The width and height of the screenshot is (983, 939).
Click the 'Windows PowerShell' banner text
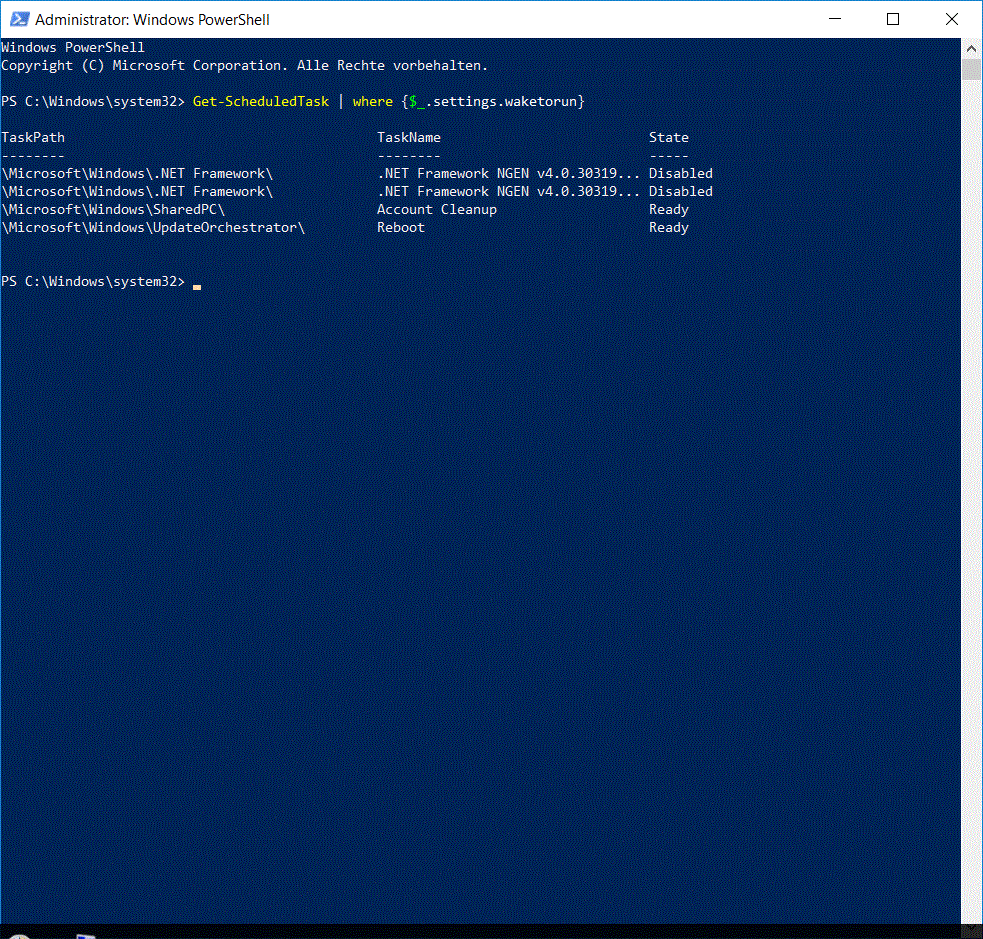[73, 47]
